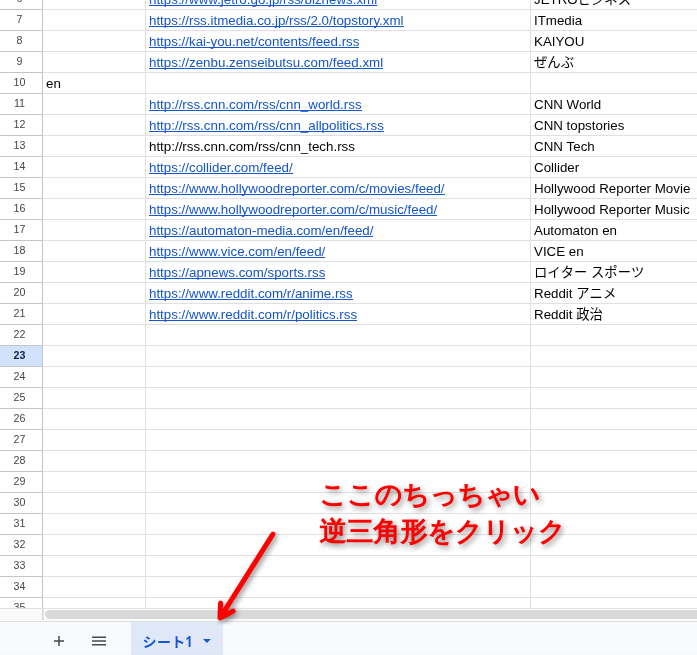
Task: Open the CNN allpolitics RSS link
Action: click(266, 126)
